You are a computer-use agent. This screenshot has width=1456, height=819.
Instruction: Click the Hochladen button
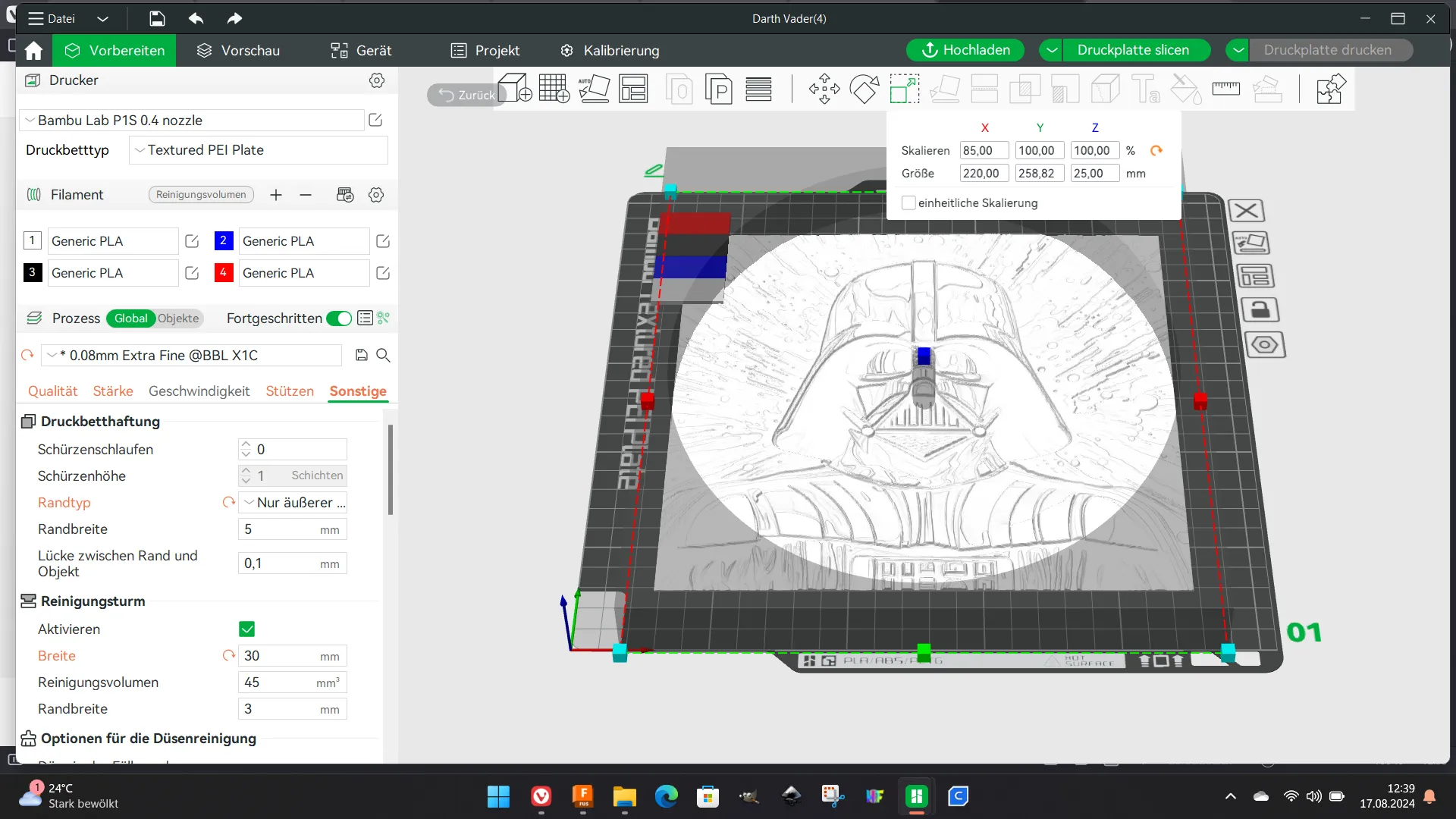point(965,50)
